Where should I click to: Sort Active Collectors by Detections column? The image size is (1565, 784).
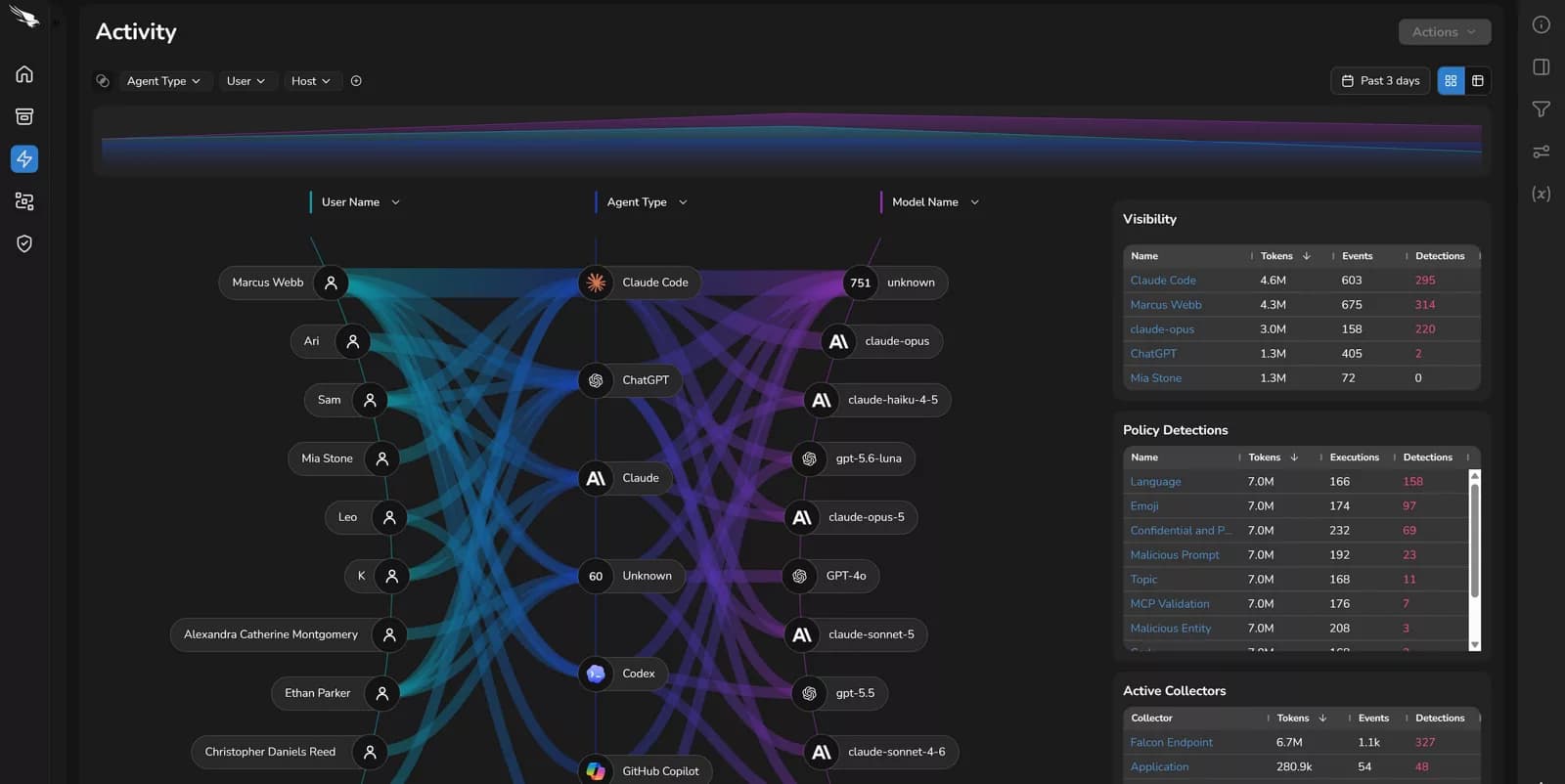pyautogui.click(x=1440, y=719)
